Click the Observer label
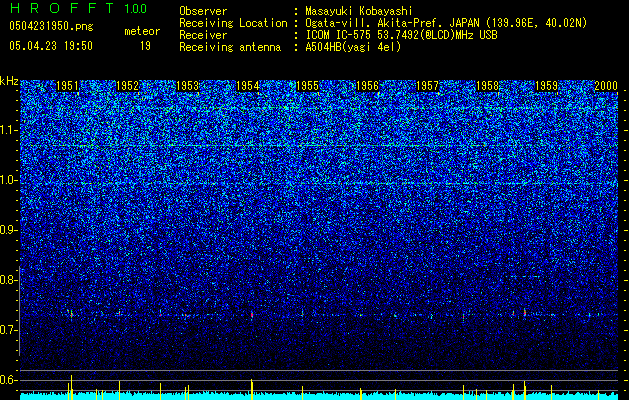This screenshot has height=400, width=629. (203, 11)
